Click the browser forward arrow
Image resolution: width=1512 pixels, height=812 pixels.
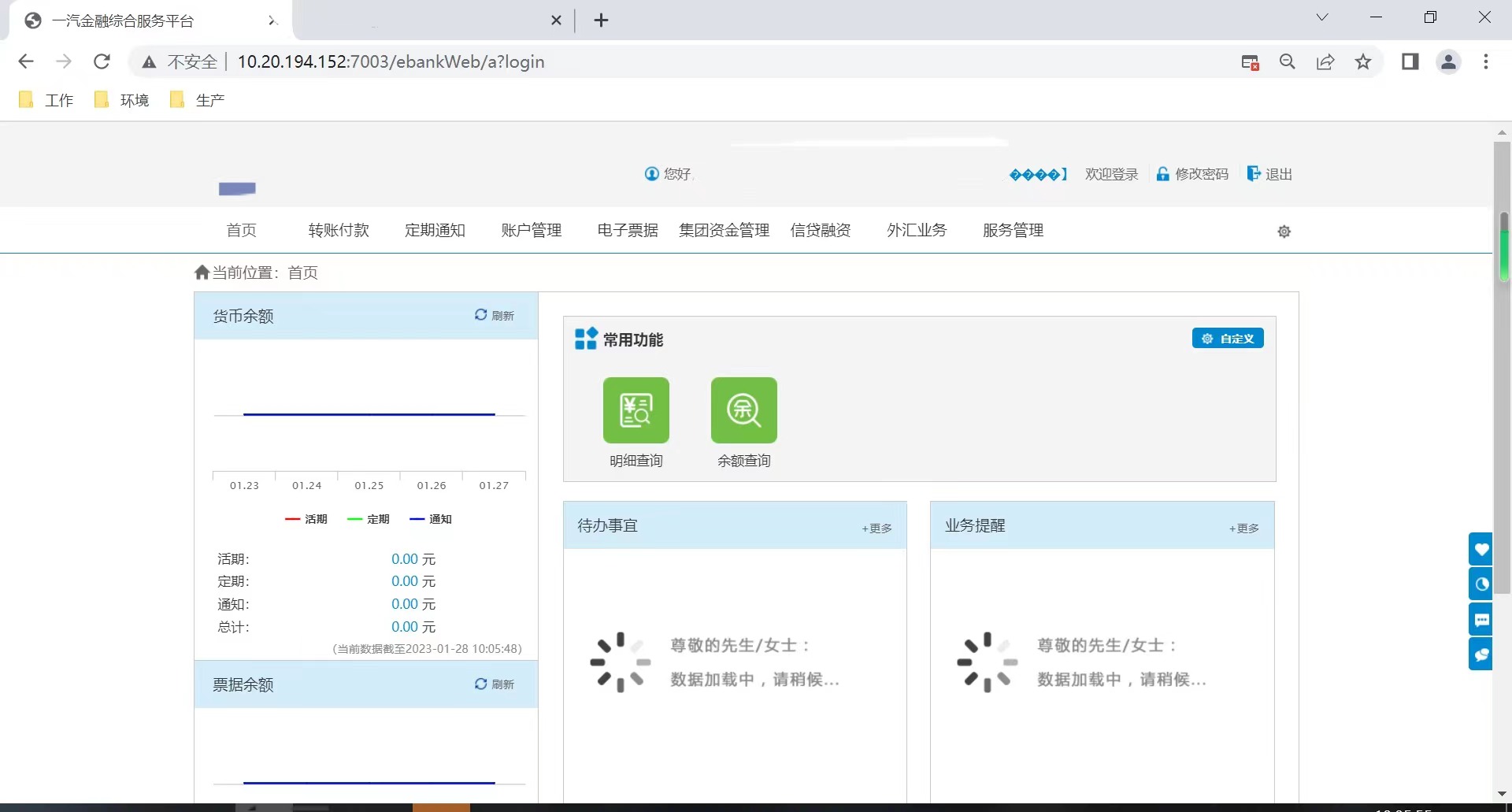[64, 61]
